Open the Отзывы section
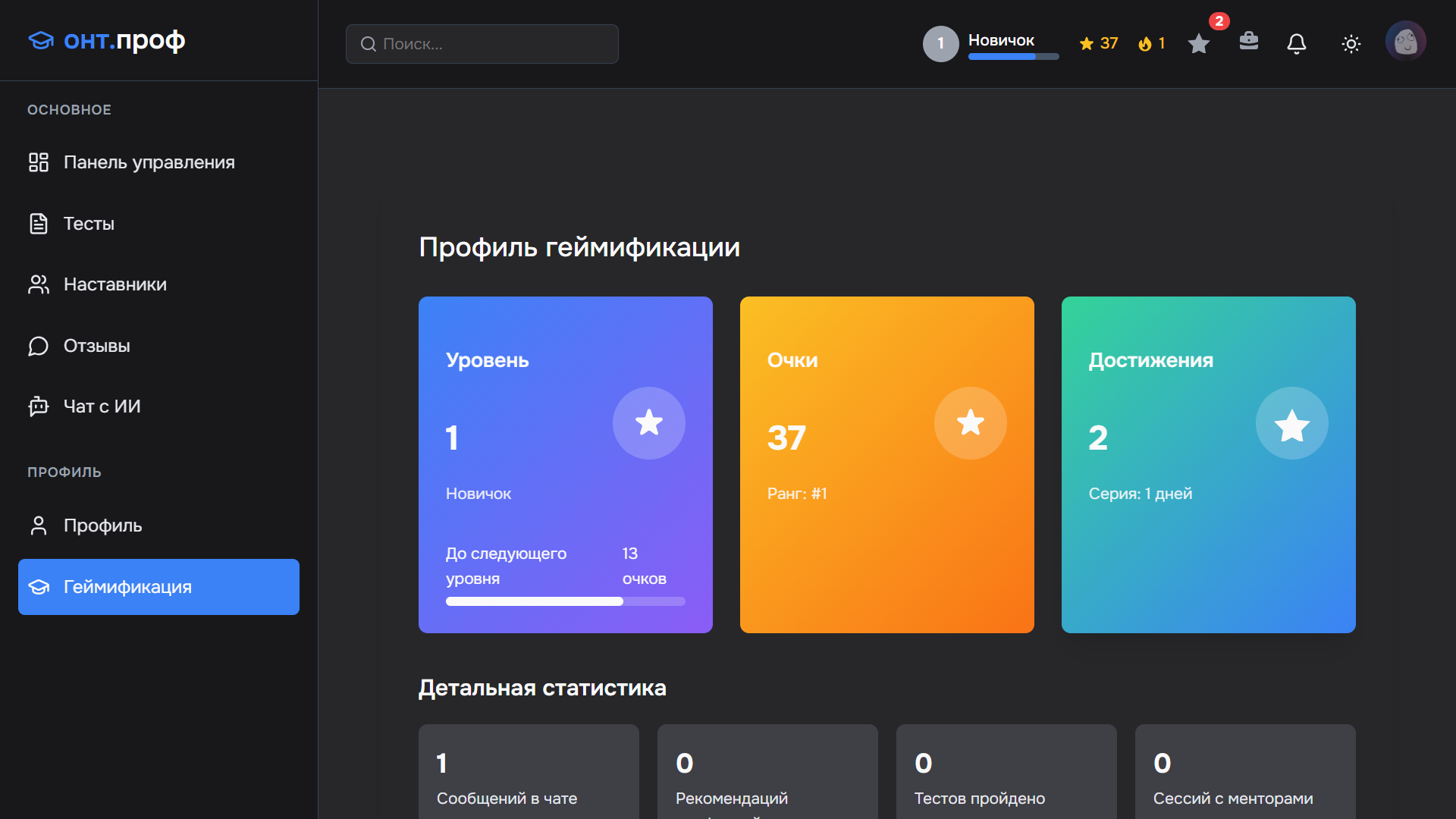The image size is (1456, 819). (96, 346)
